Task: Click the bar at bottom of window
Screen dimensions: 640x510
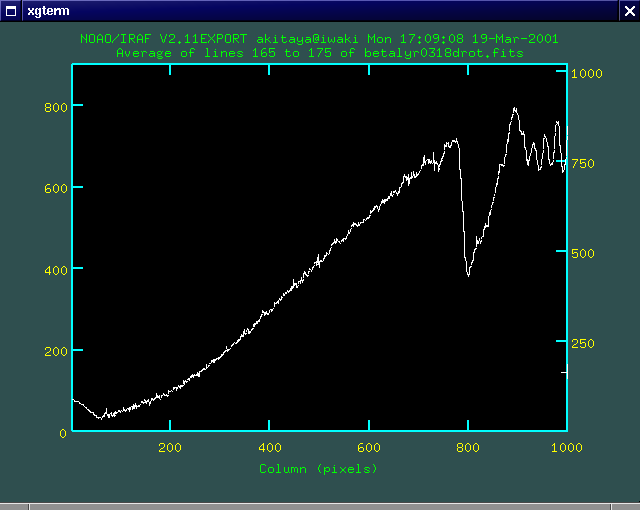Action: click(x=320, y=506)
